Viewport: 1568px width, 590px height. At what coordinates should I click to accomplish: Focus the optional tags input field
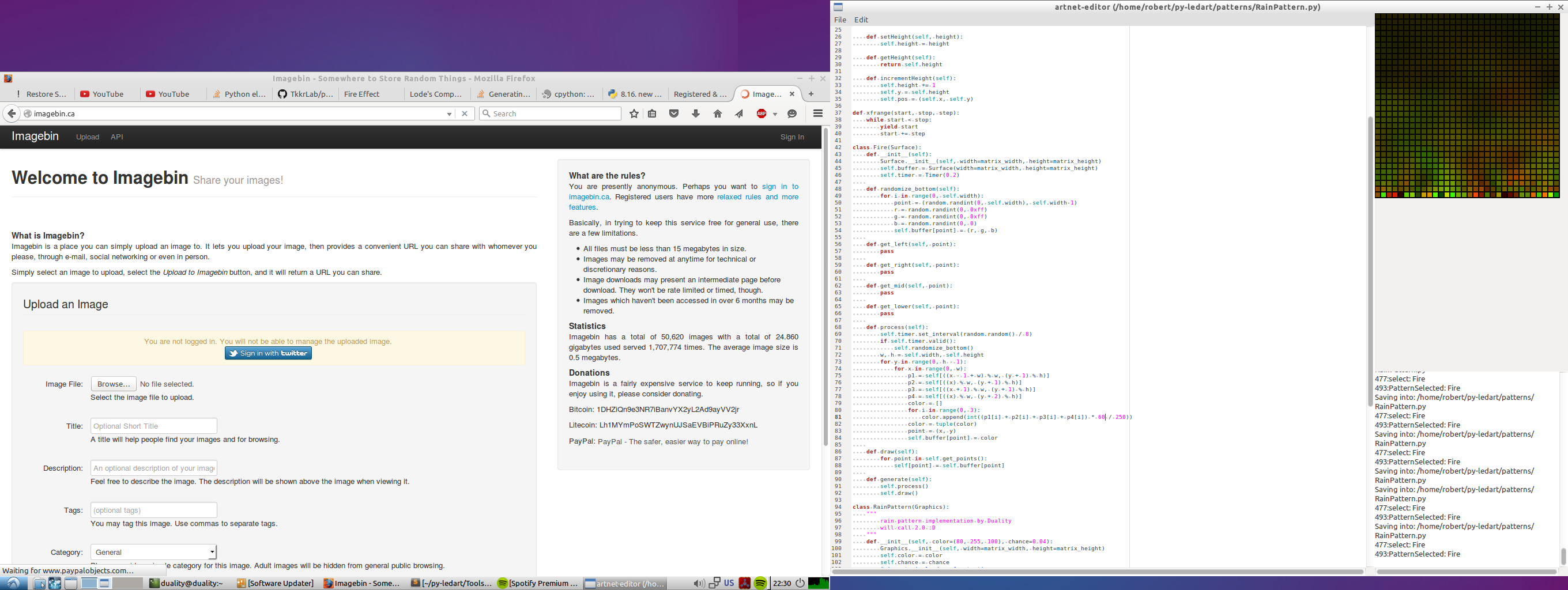coord(153,510)
